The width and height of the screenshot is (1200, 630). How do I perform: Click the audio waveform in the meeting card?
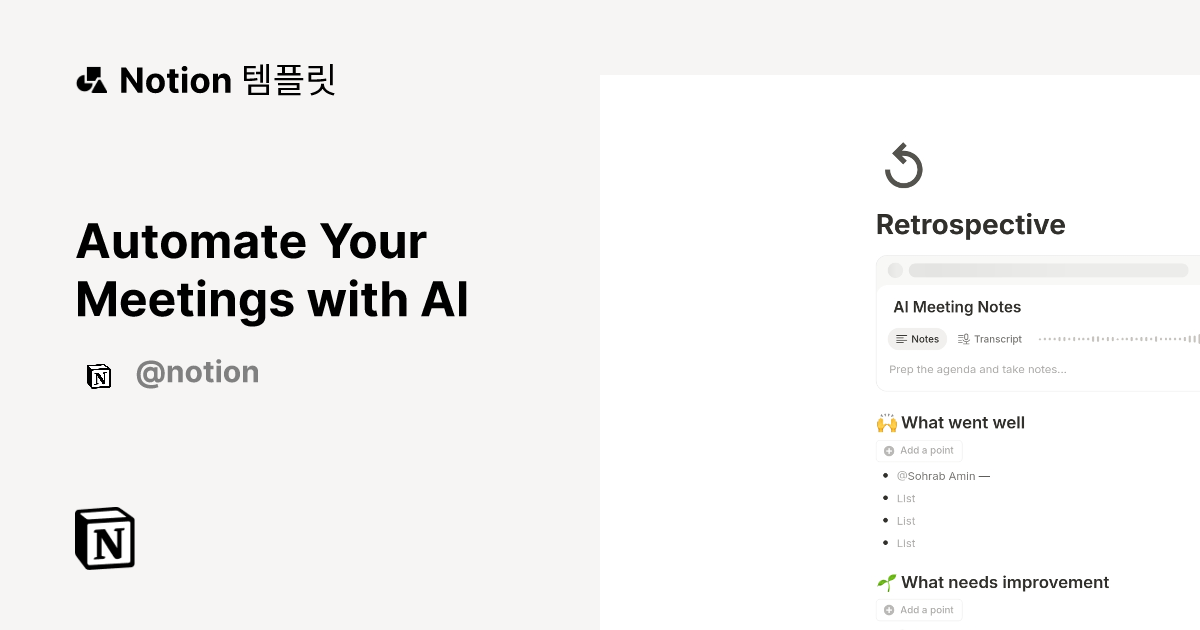pos(1118,339)
